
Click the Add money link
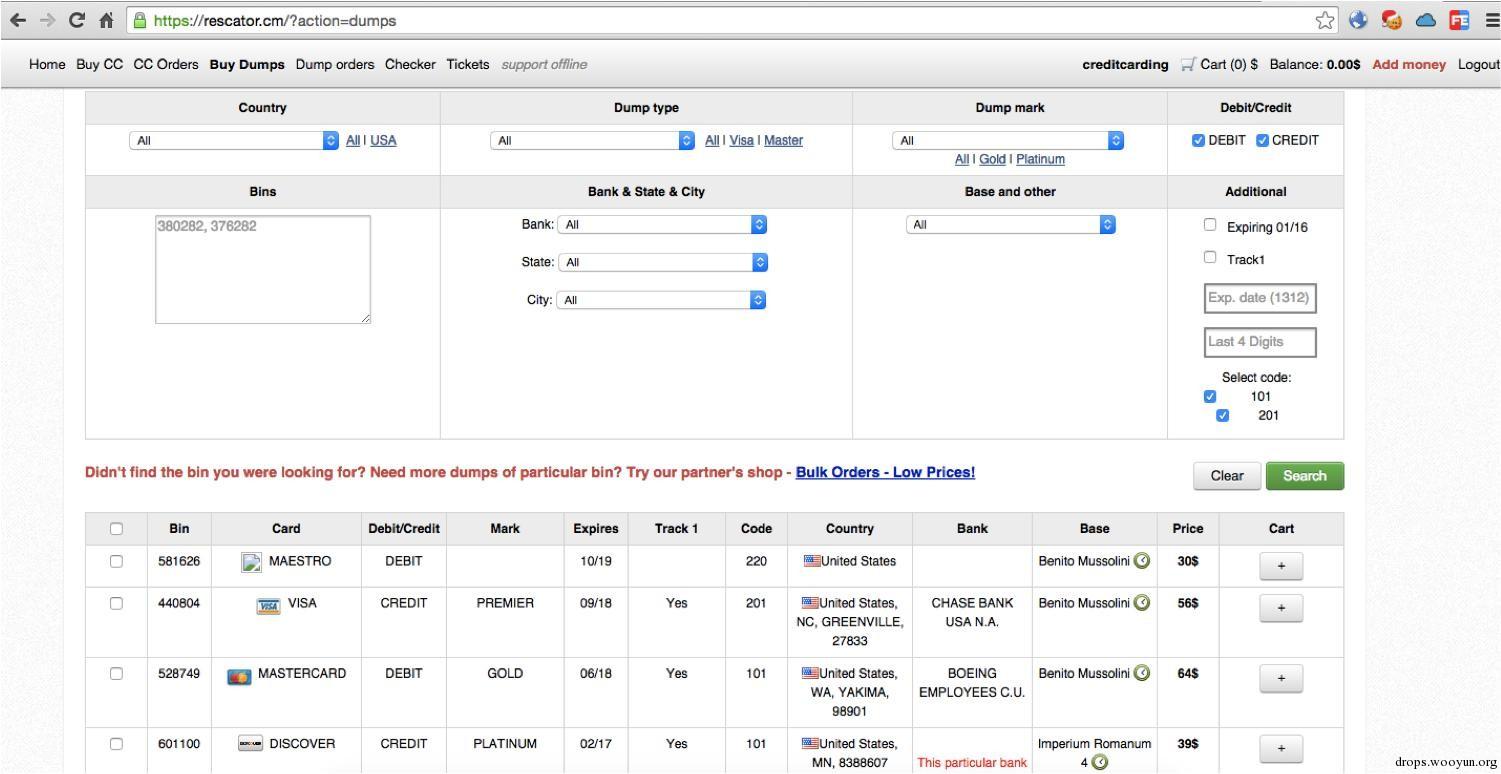coord(1409,64)
